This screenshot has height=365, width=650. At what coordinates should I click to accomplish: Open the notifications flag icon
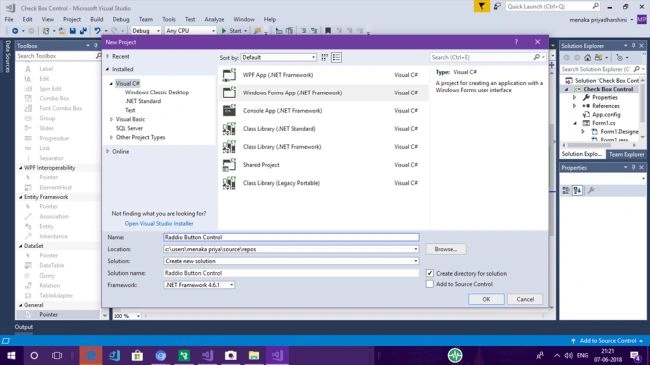coord(481,6)
